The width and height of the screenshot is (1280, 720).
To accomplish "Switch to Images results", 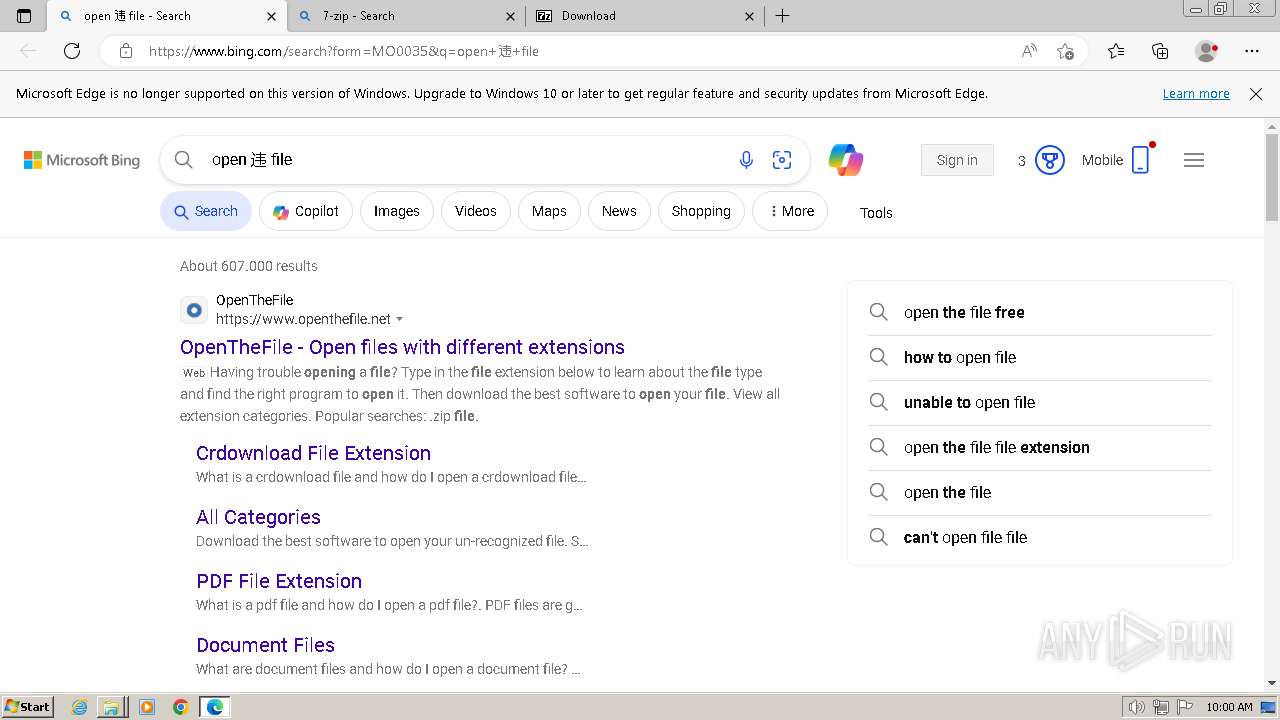I will coord(397,211).
